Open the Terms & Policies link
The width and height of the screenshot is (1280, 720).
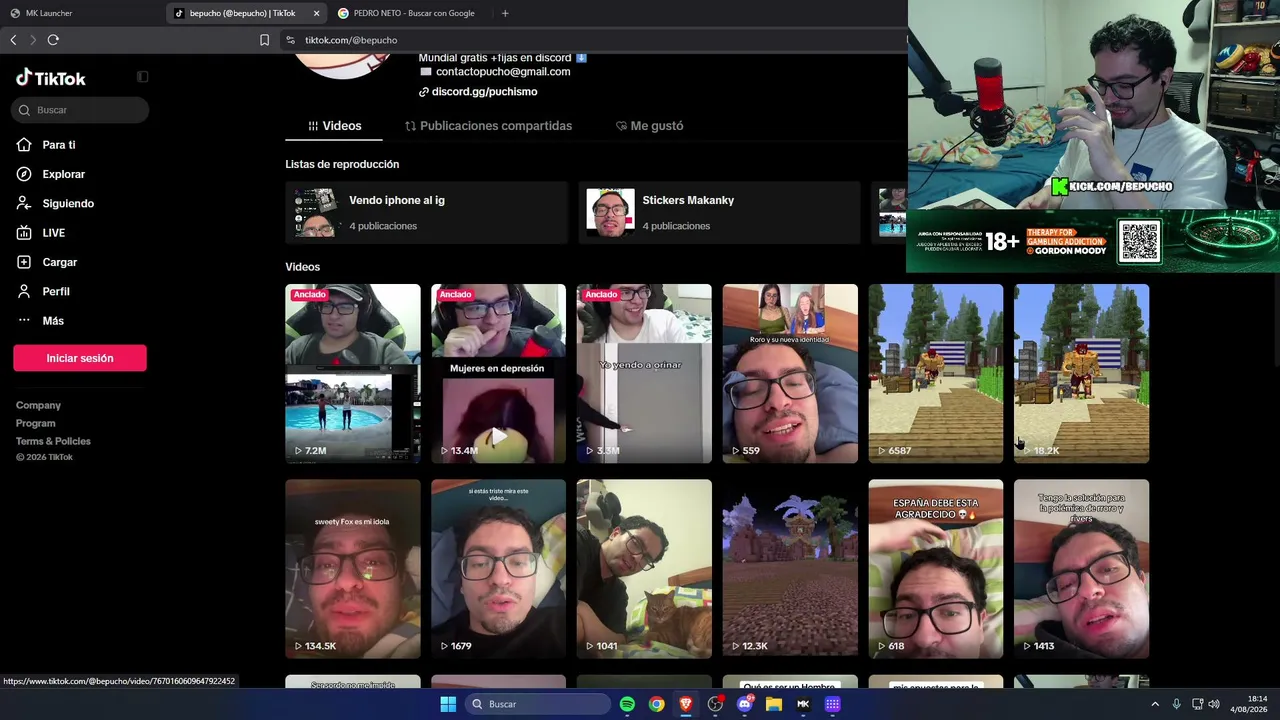point(53,441)
